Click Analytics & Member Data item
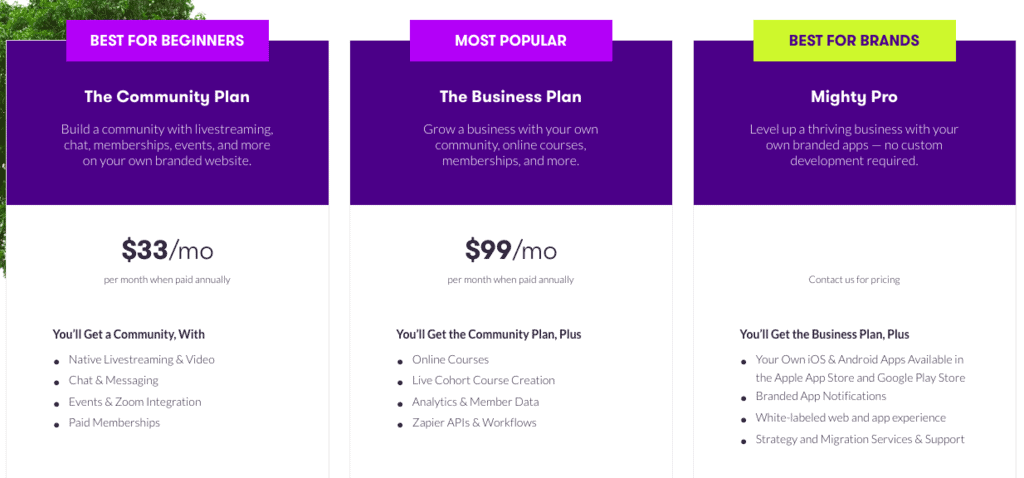This screenshot has height=478, width=1024. point(475,402)
